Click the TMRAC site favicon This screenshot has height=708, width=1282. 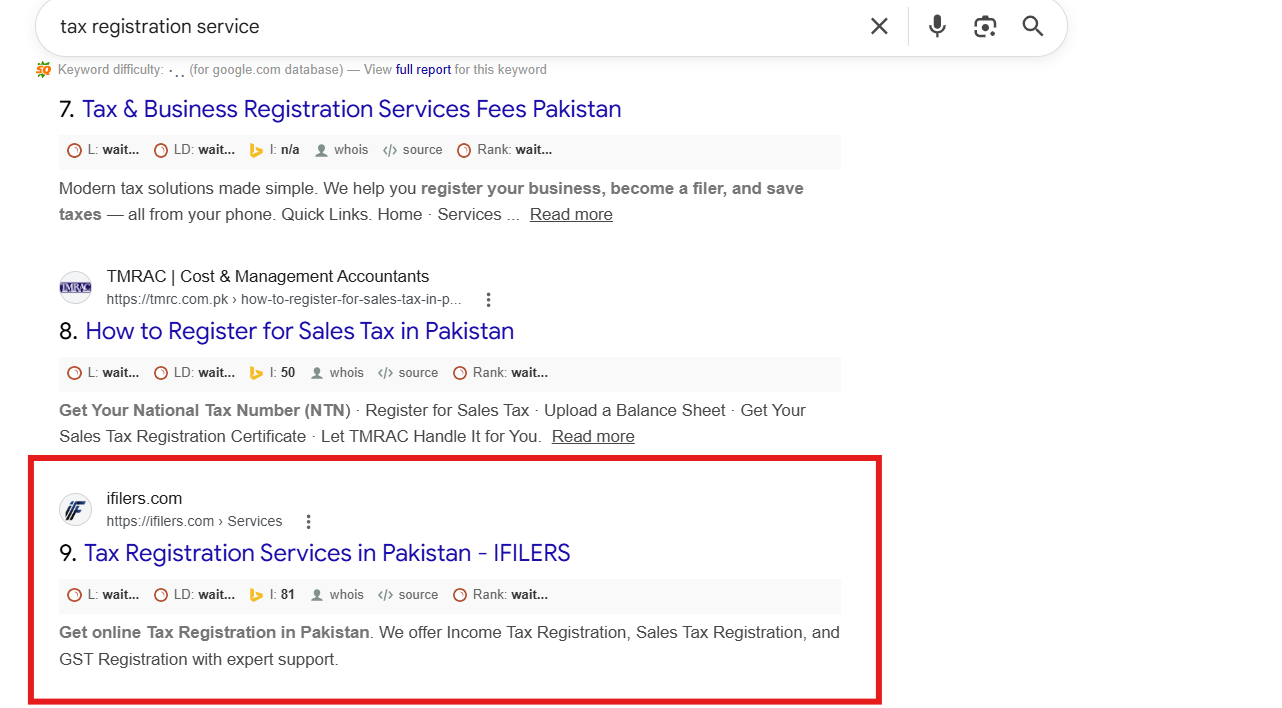[75, 288]
